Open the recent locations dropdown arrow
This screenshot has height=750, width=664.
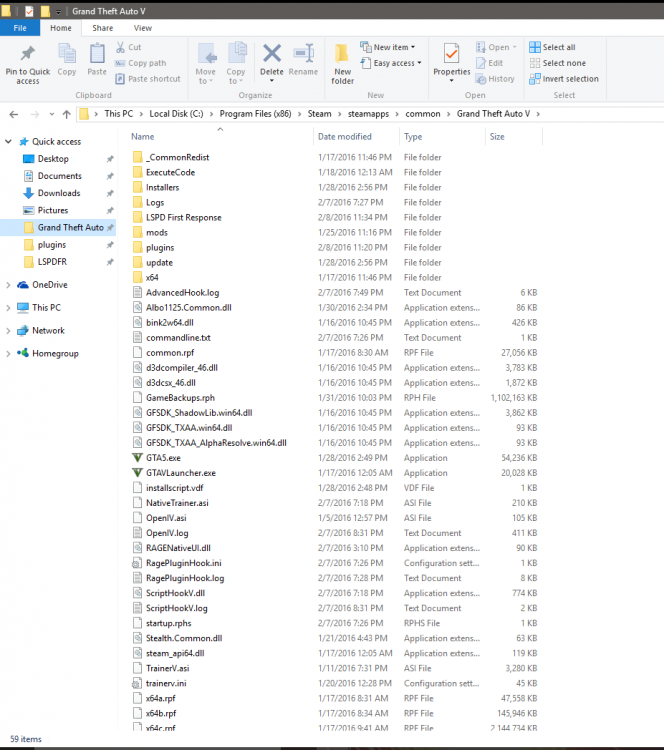pyautogui.click(x=52, y=114)
